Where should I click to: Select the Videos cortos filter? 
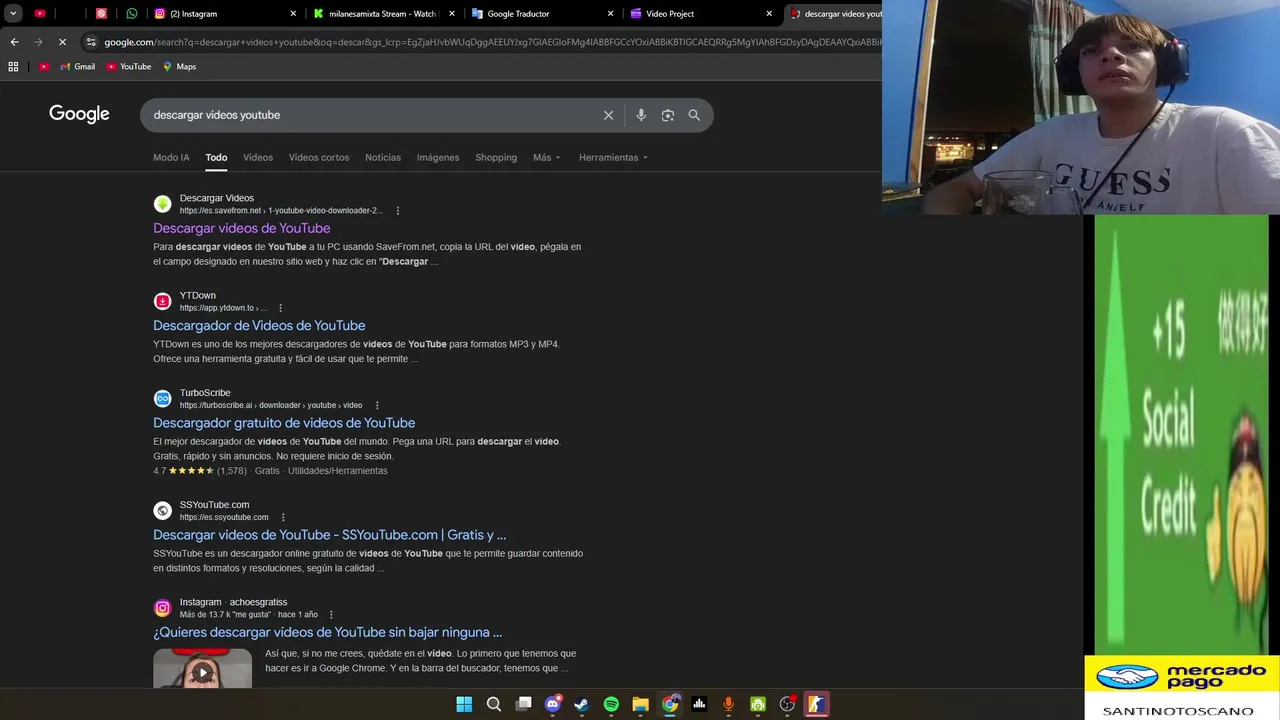pyautogui.click(x=319, y=157)
